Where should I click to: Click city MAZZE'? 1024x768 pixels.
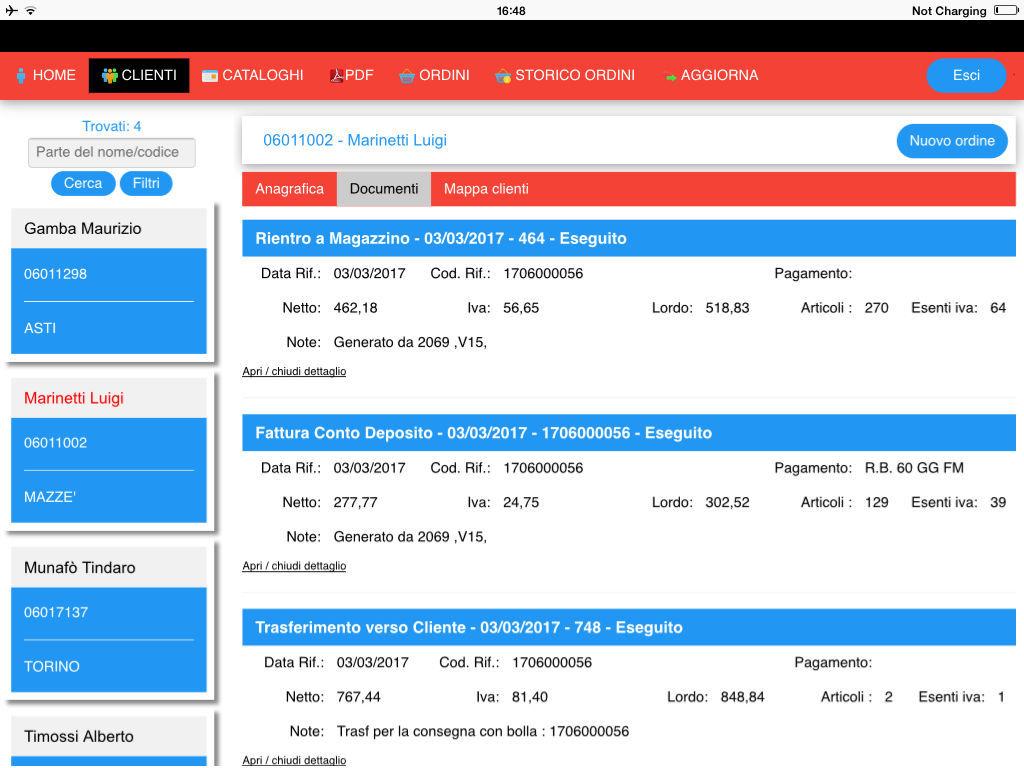[50, 497]
